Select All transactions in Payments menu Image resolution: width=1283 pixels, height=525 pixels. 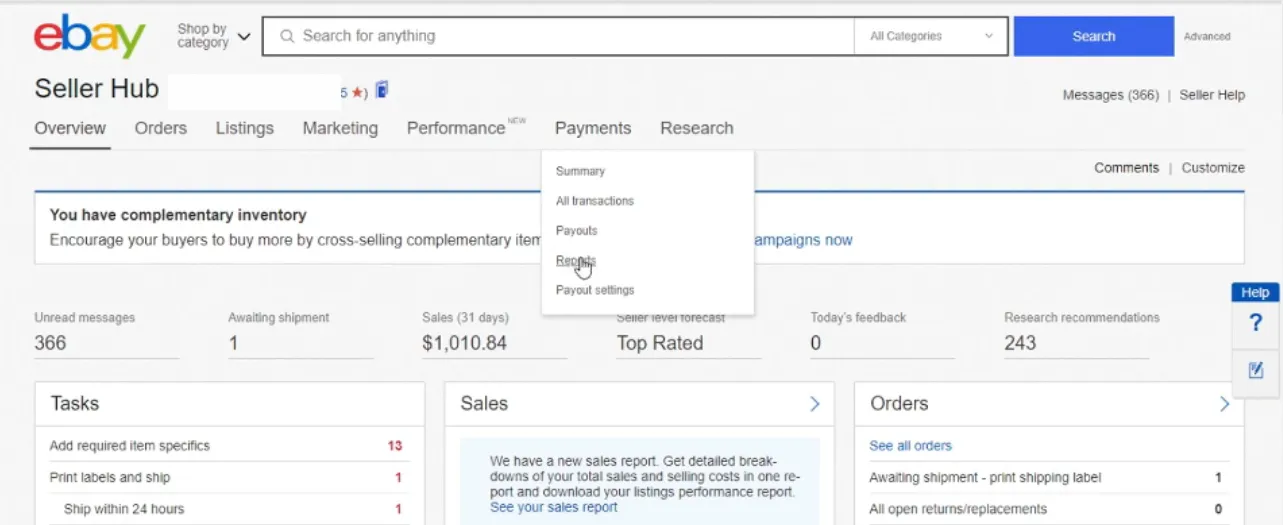pyautogui.click(x=595, y=201)
